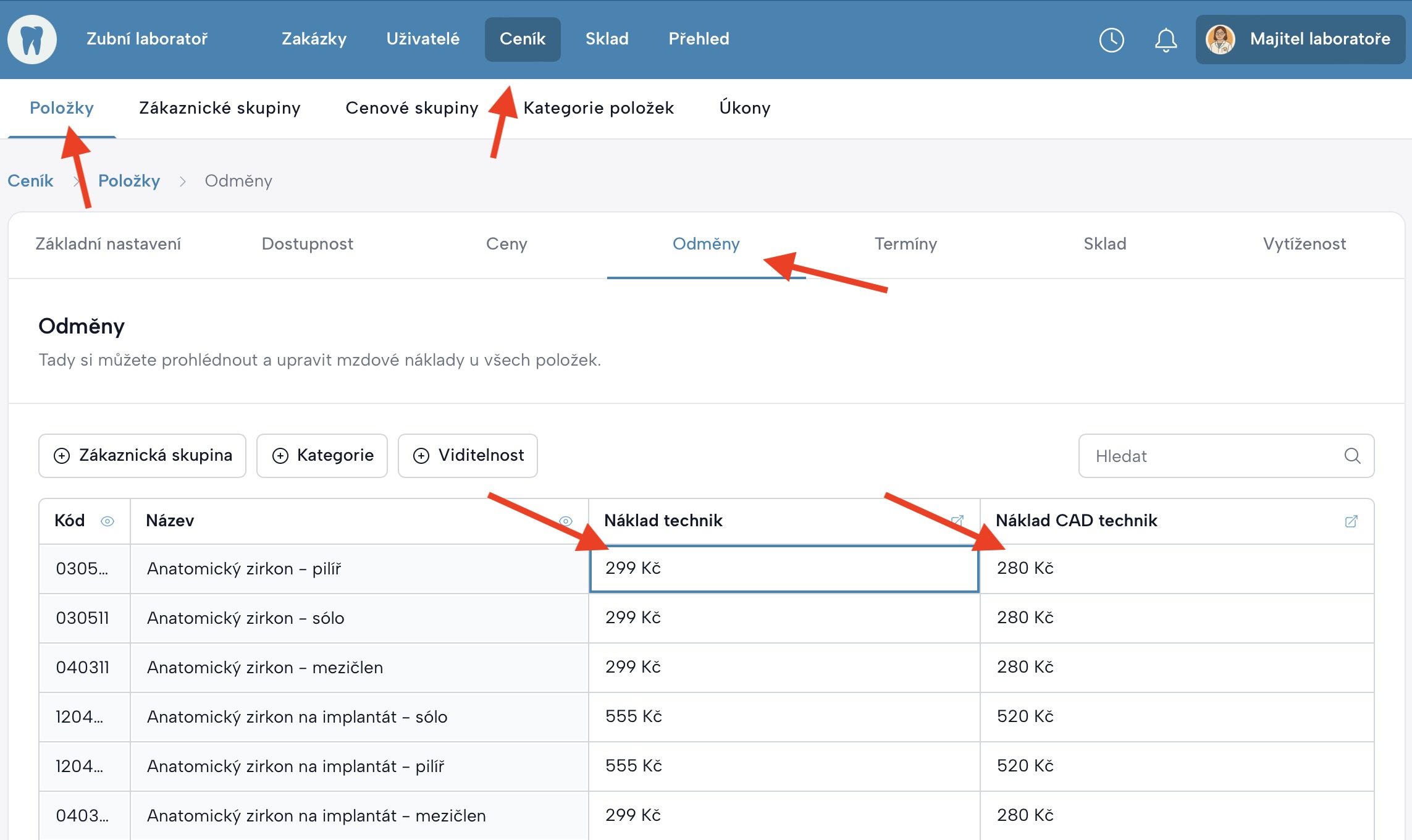
Task: Click the search magnifier icon
Action: pyautogui.click(x=1352, y=456)
